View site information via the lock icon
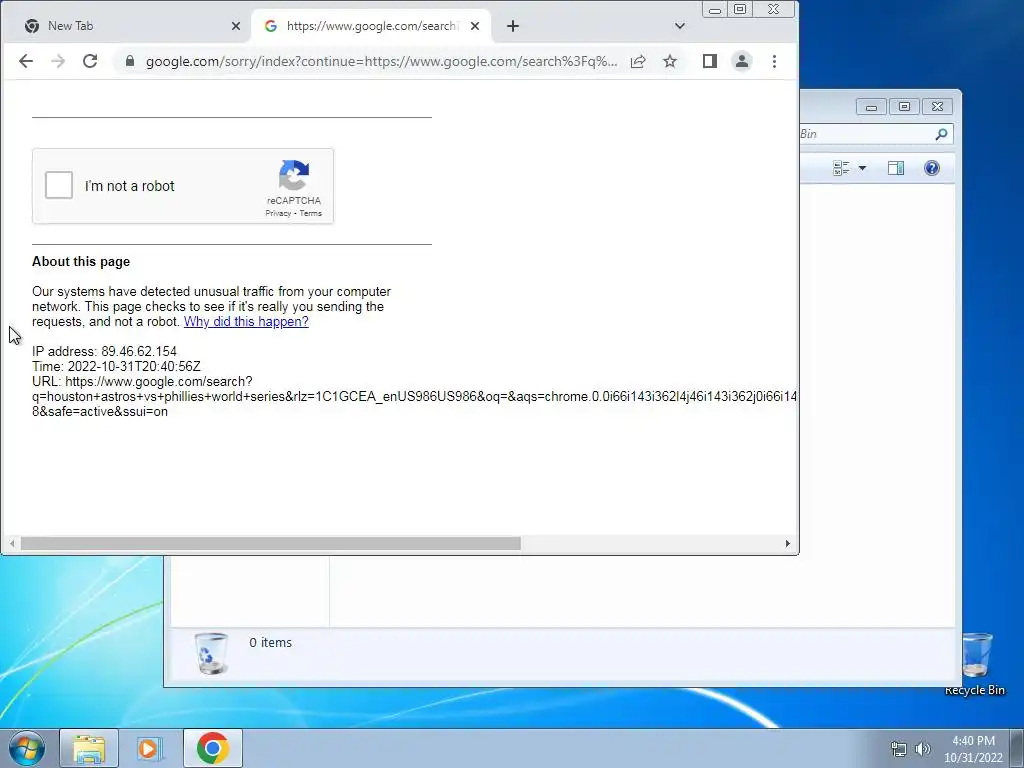The image size is (1024, 768). (130, 61)
